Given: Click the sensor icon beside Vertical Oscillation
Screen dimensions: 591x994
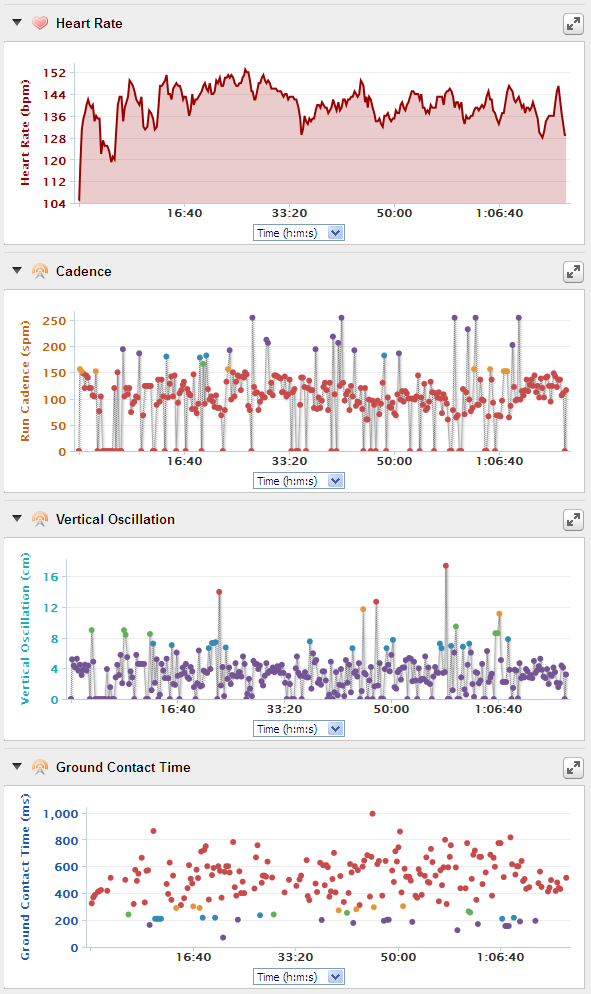Looking at the screenshot, I should pos(40,519).
